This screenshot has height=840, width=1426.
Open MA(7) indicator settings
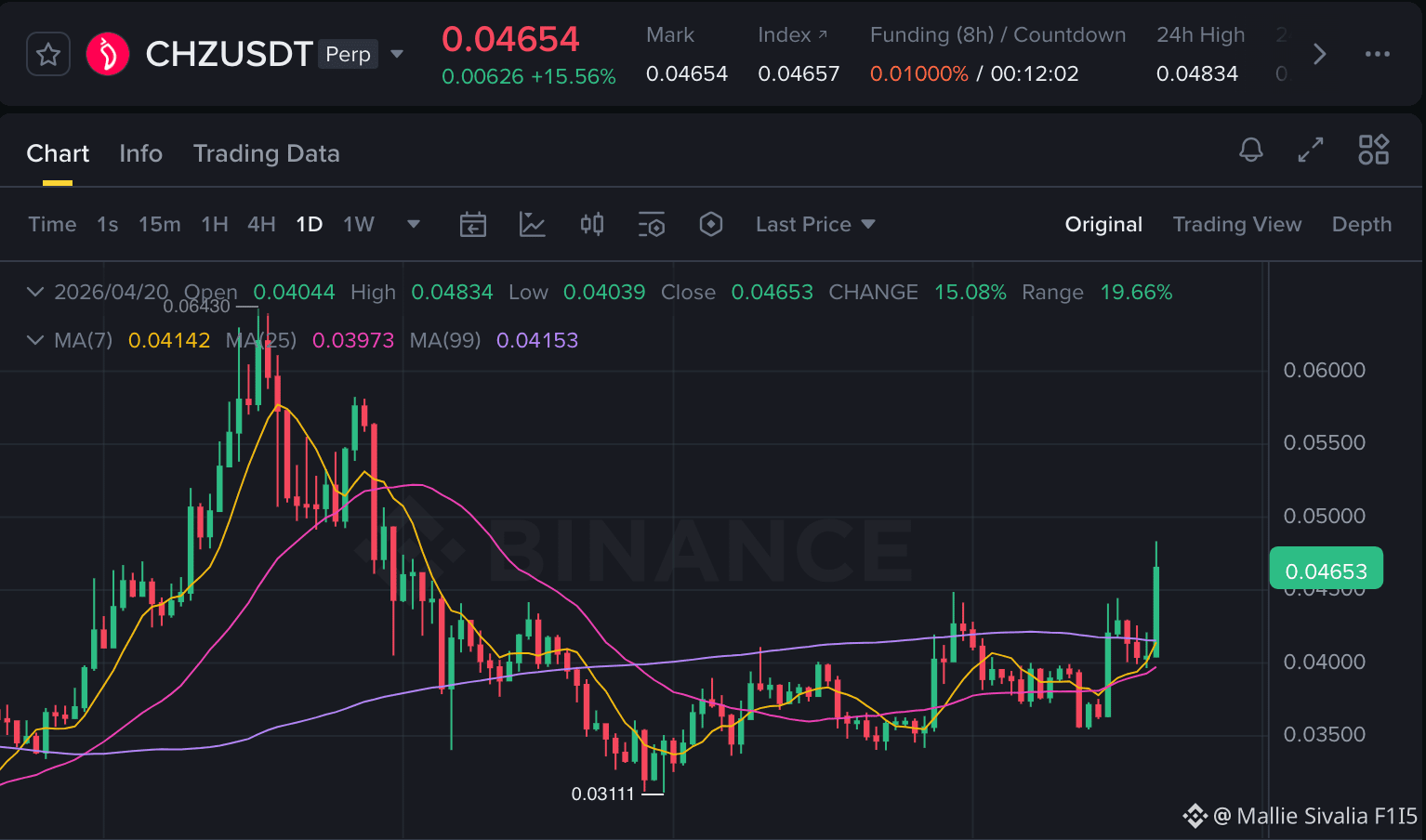[x=83, y=340]
